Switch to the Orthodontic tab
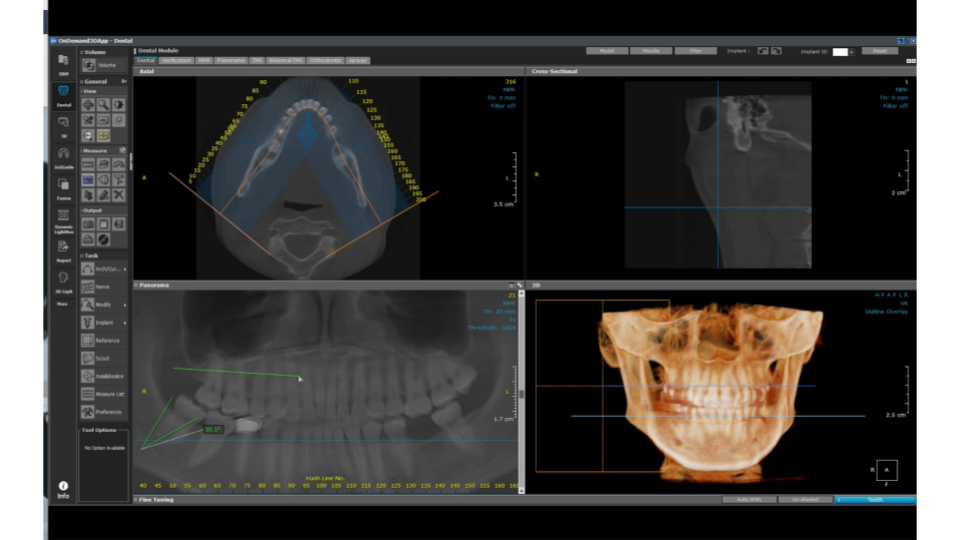The height and width of the screenshot is (540, 960). (x=325, y=61)
